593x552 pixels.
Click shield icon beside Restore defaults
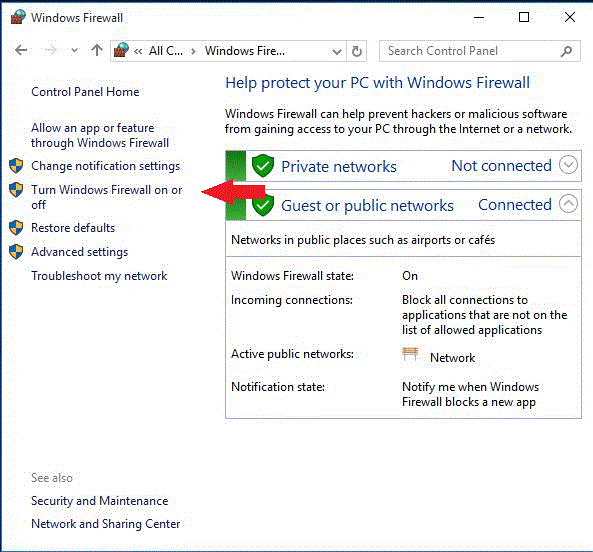pos(16,228)
